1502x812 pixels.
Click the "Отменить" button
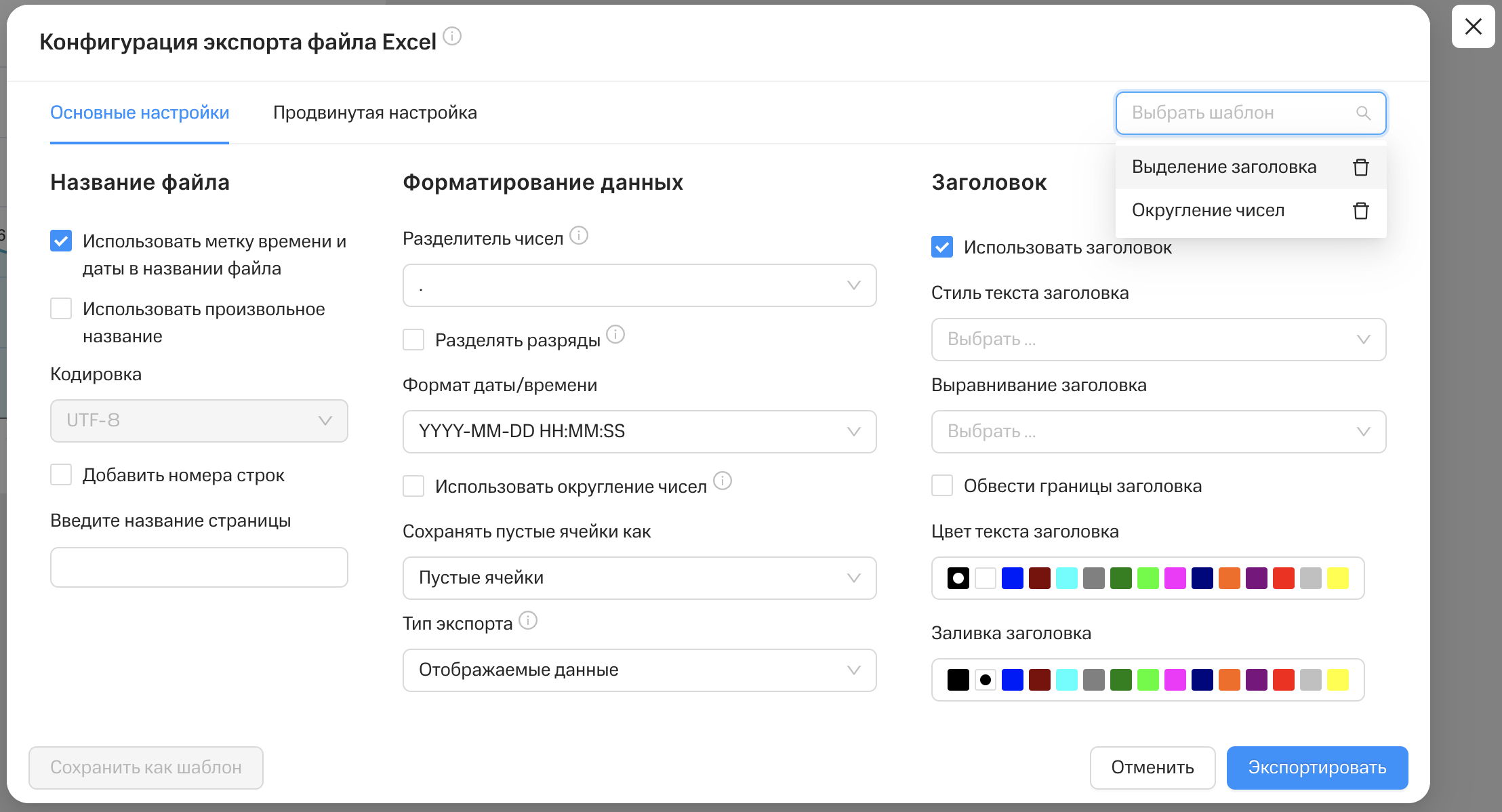pos(1152,767)
